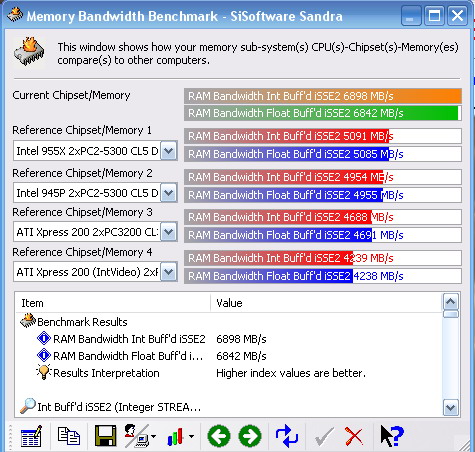475x452 pixels.
Task: Go back with the green left arrow
Action: click(x=219, y=436)
